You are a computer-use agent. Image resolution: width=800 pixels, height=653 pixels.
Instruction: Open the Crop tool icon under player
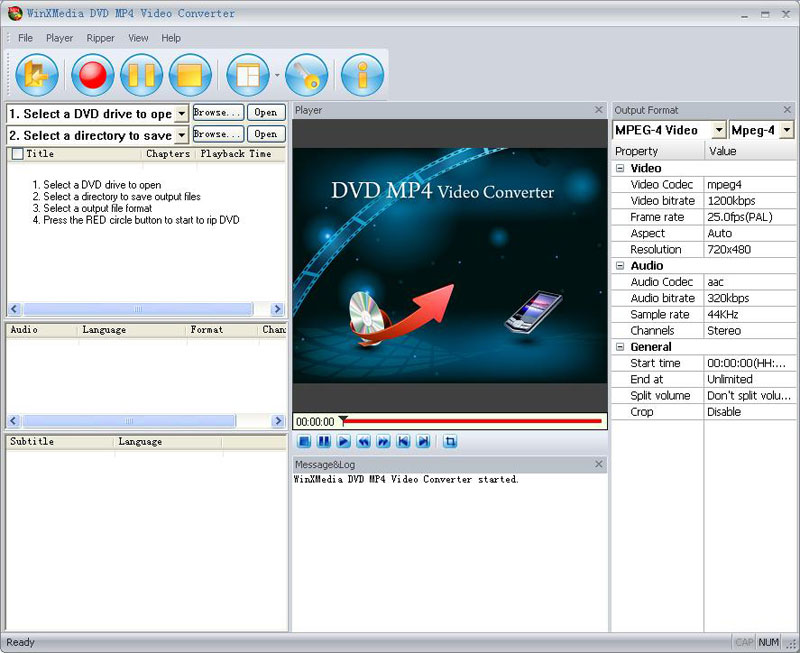coord(450,441)
